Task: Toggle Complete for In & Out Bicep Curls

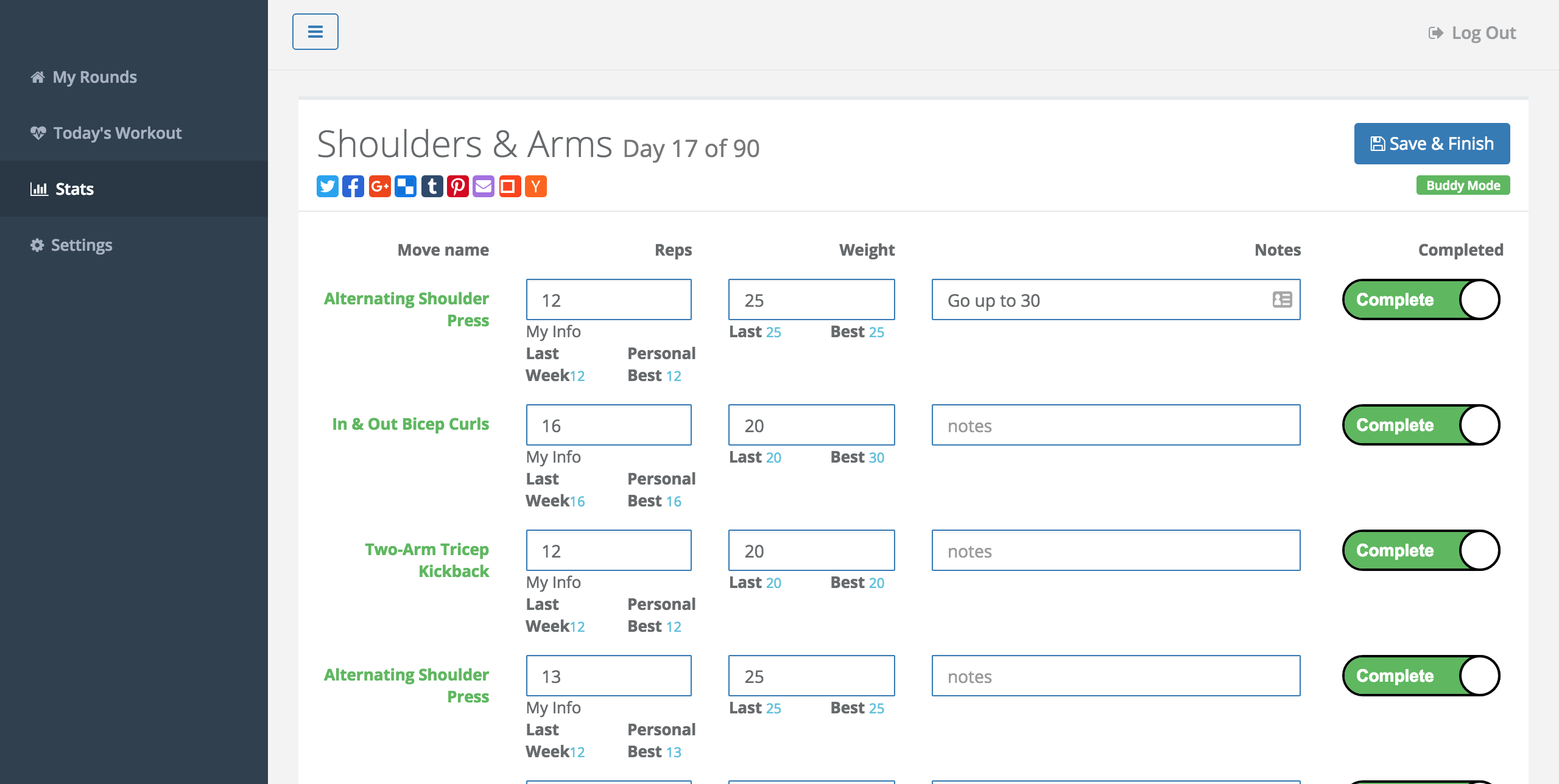Action: tap(1421, 425)
